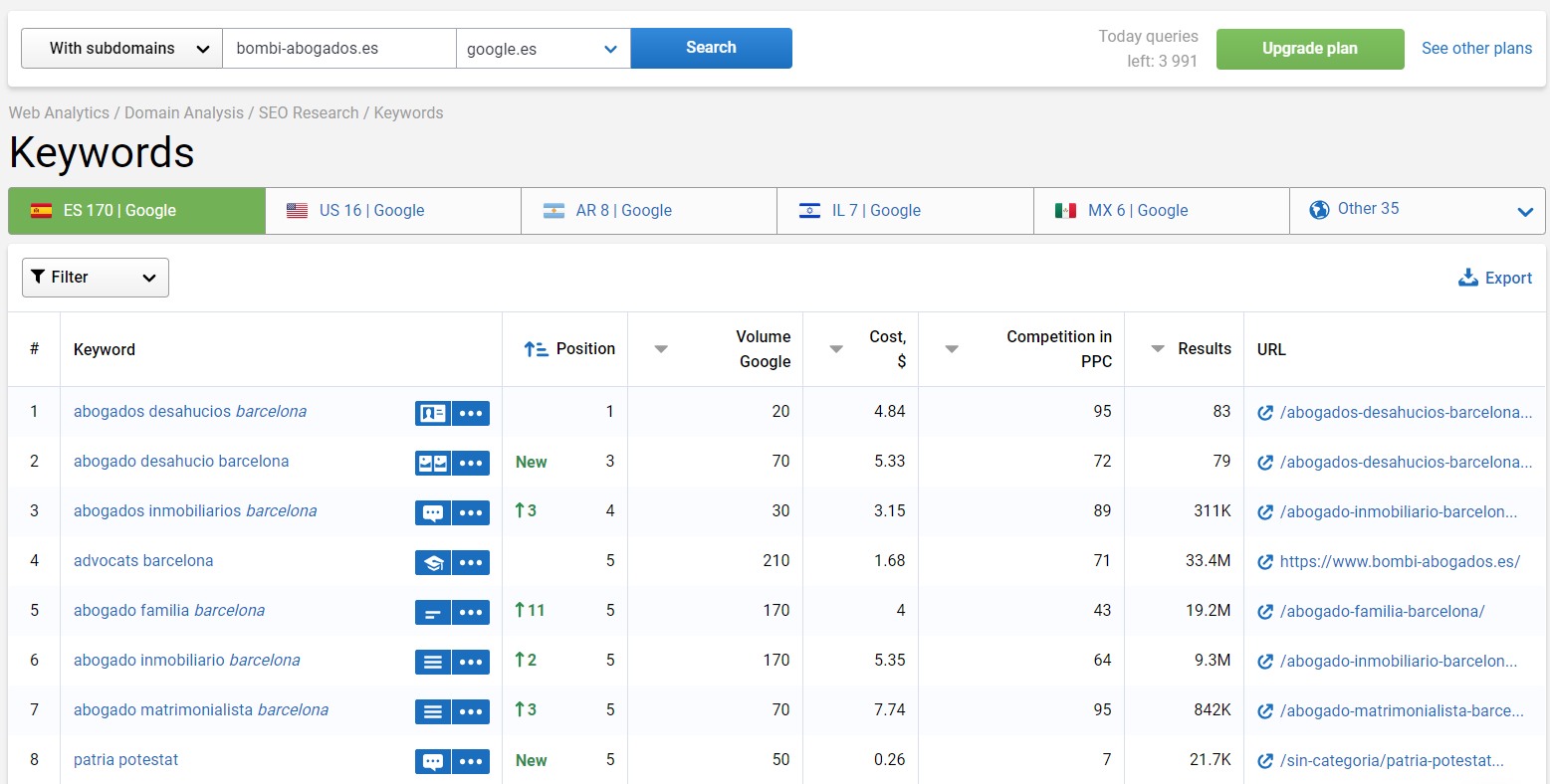
Task: Click the speech-bubble SERP icon beside patria potestat
Action: coord(432,760)
